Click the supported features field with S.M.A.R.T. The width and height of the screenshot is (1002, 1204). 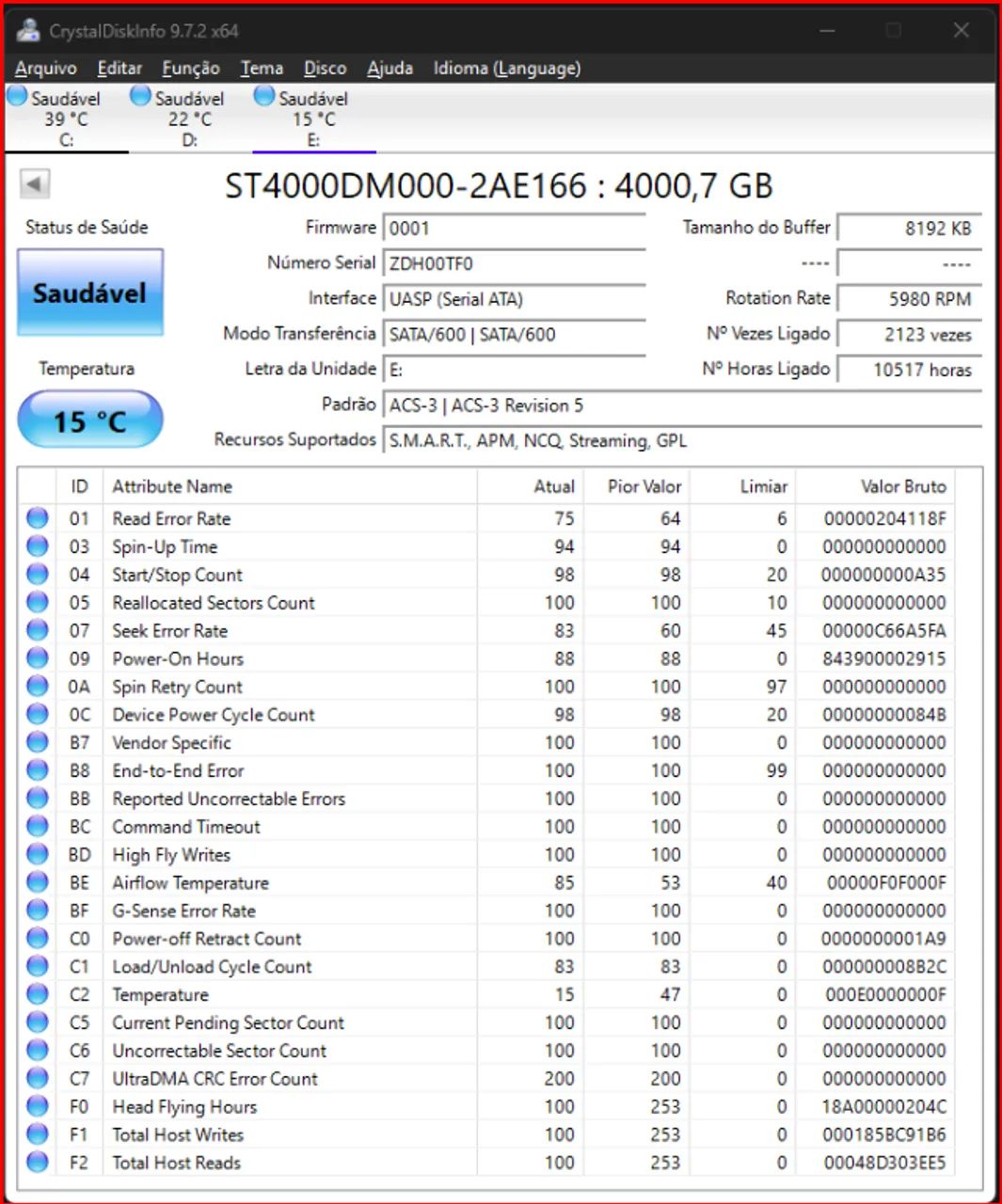click(682, 441)
